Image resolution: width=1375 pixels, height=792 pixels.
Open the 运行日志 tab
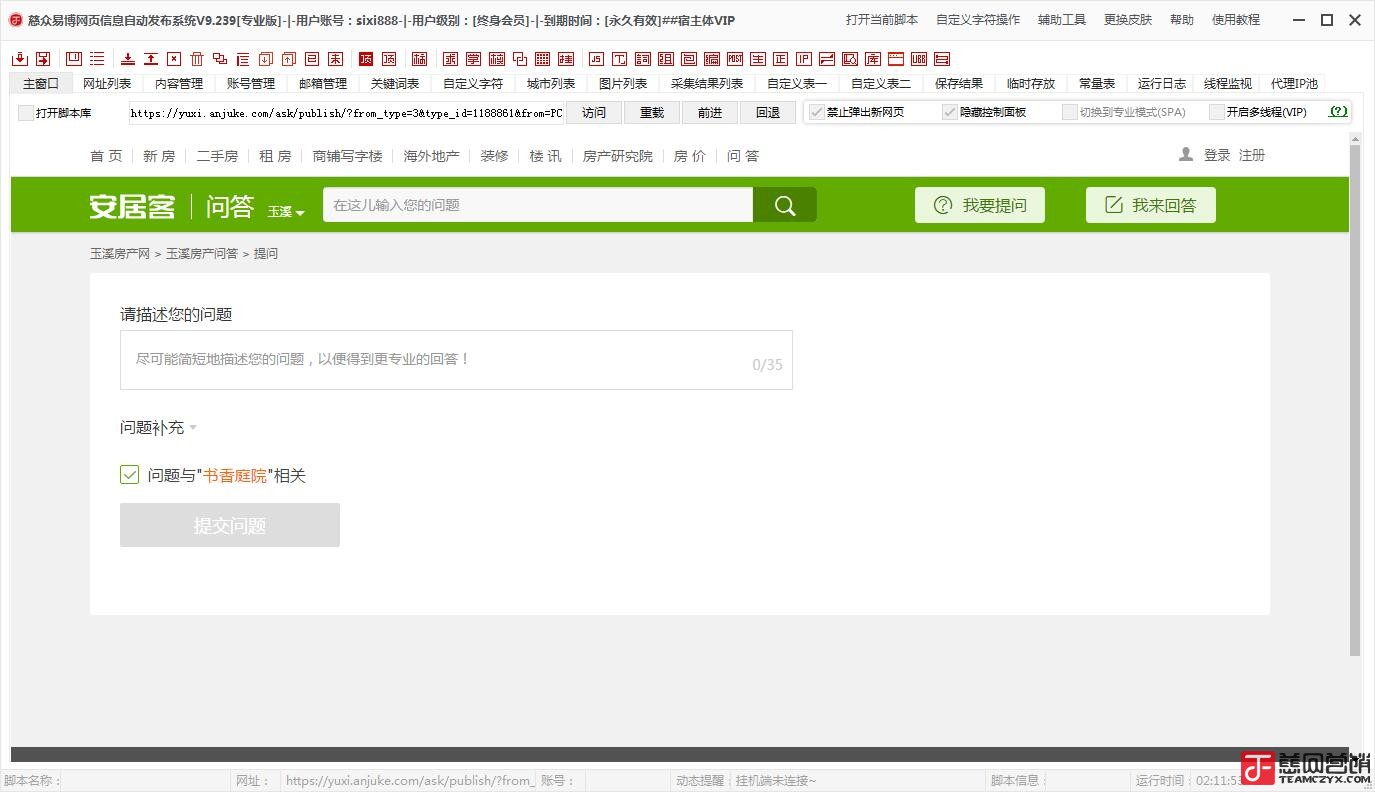pyautogui.click(x=1162, y=84)
